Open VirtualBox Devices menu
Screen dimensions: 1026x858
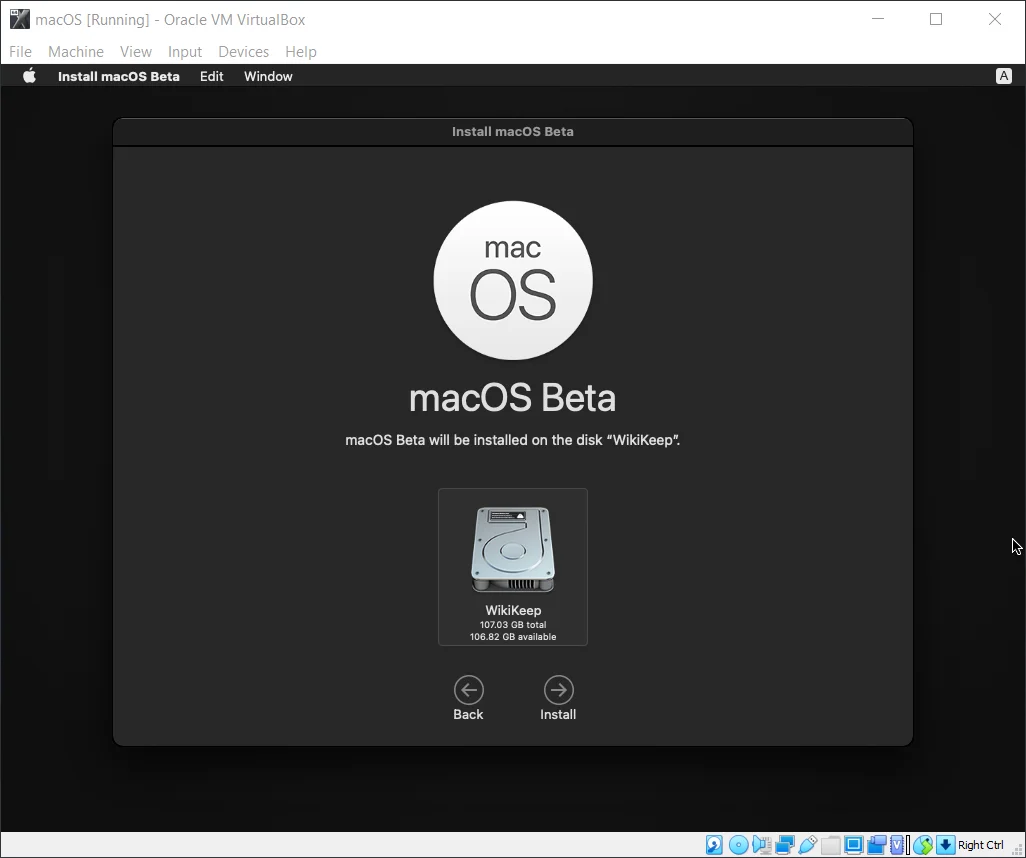tap(243, 52)
